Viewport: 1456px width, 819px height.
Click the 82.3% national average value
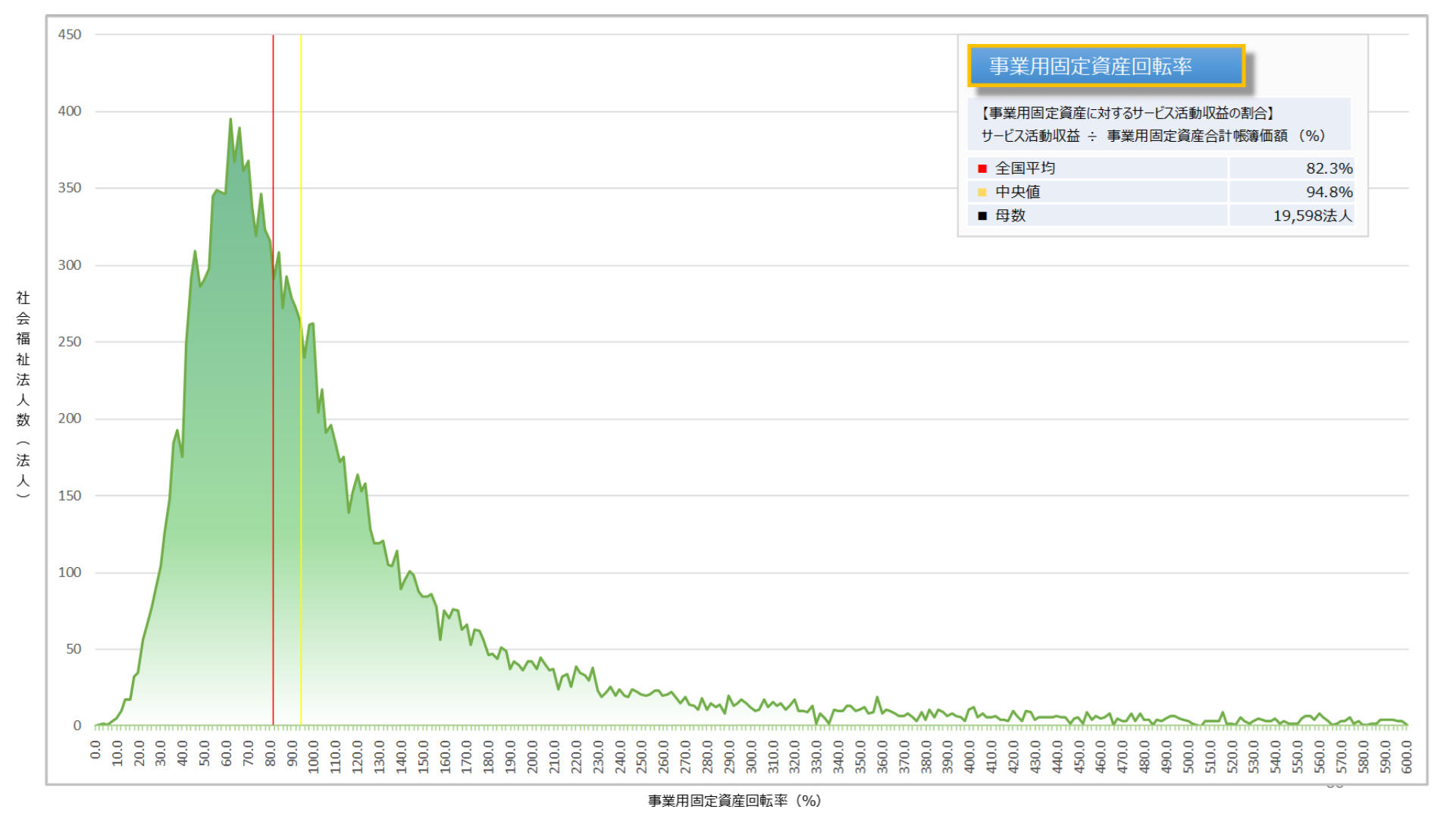click(x=1329, y=168)
